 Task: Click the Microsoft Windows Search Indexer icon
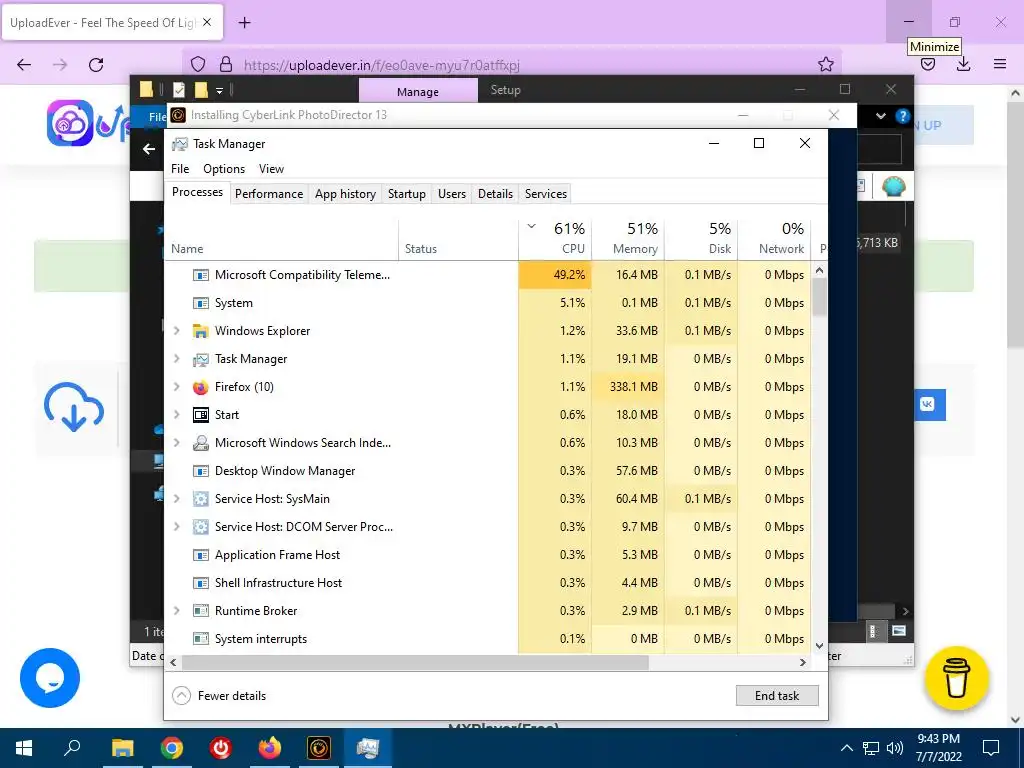click(200, 443)
